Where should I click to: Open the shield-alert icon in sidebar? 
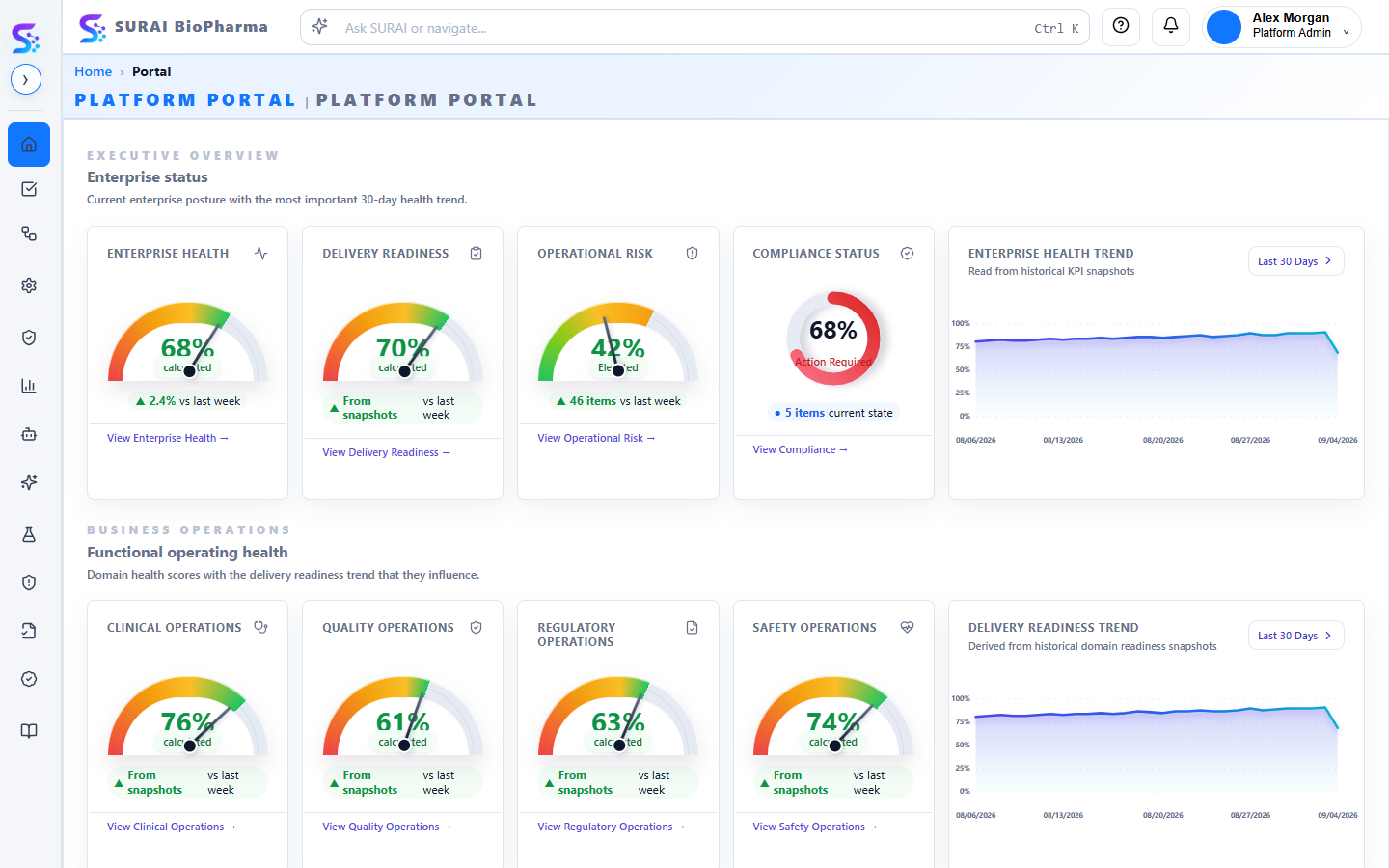(x=29, y=583)
